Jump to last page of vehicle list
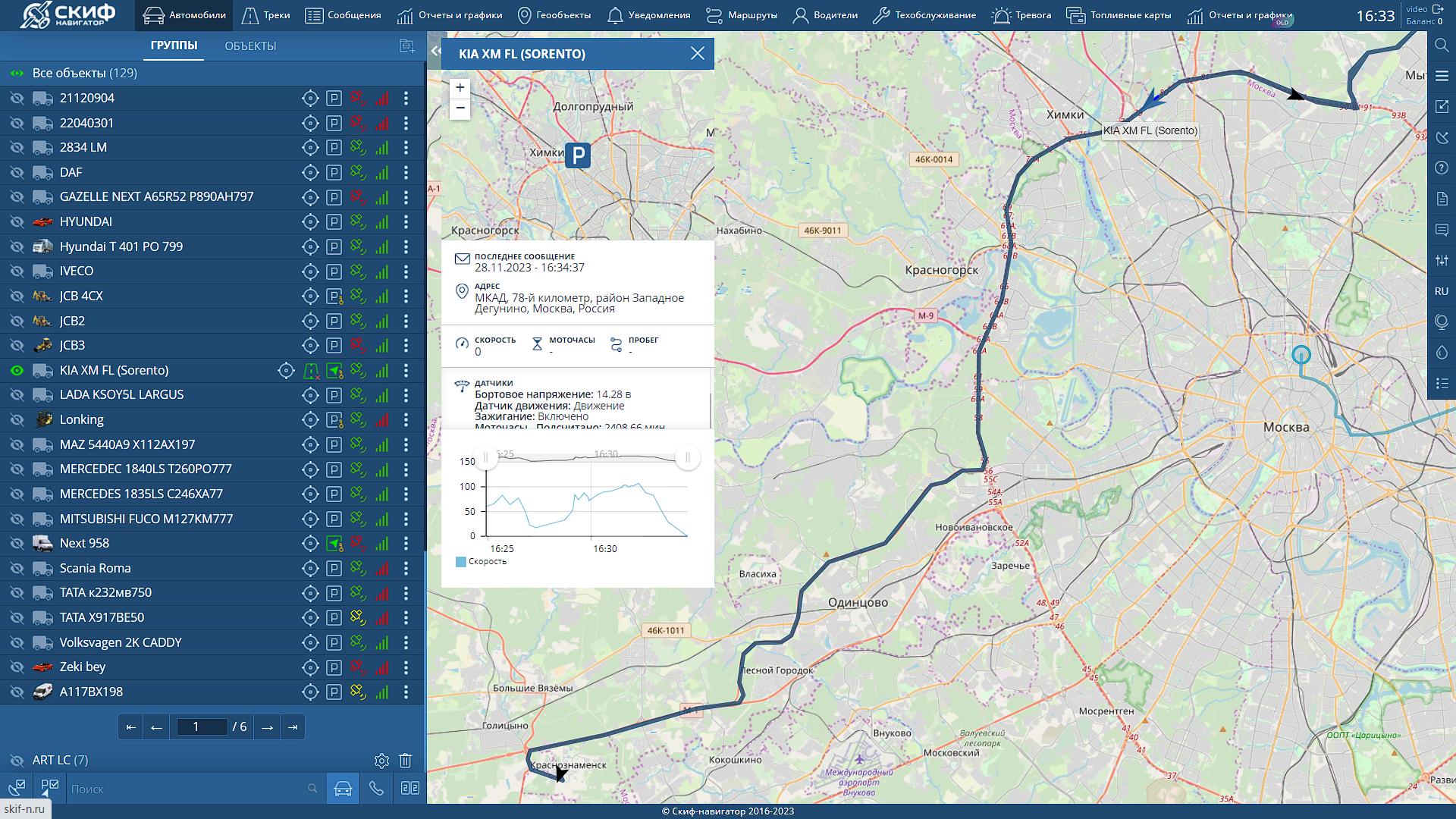 pyautogui.click(x=293, y=727)
